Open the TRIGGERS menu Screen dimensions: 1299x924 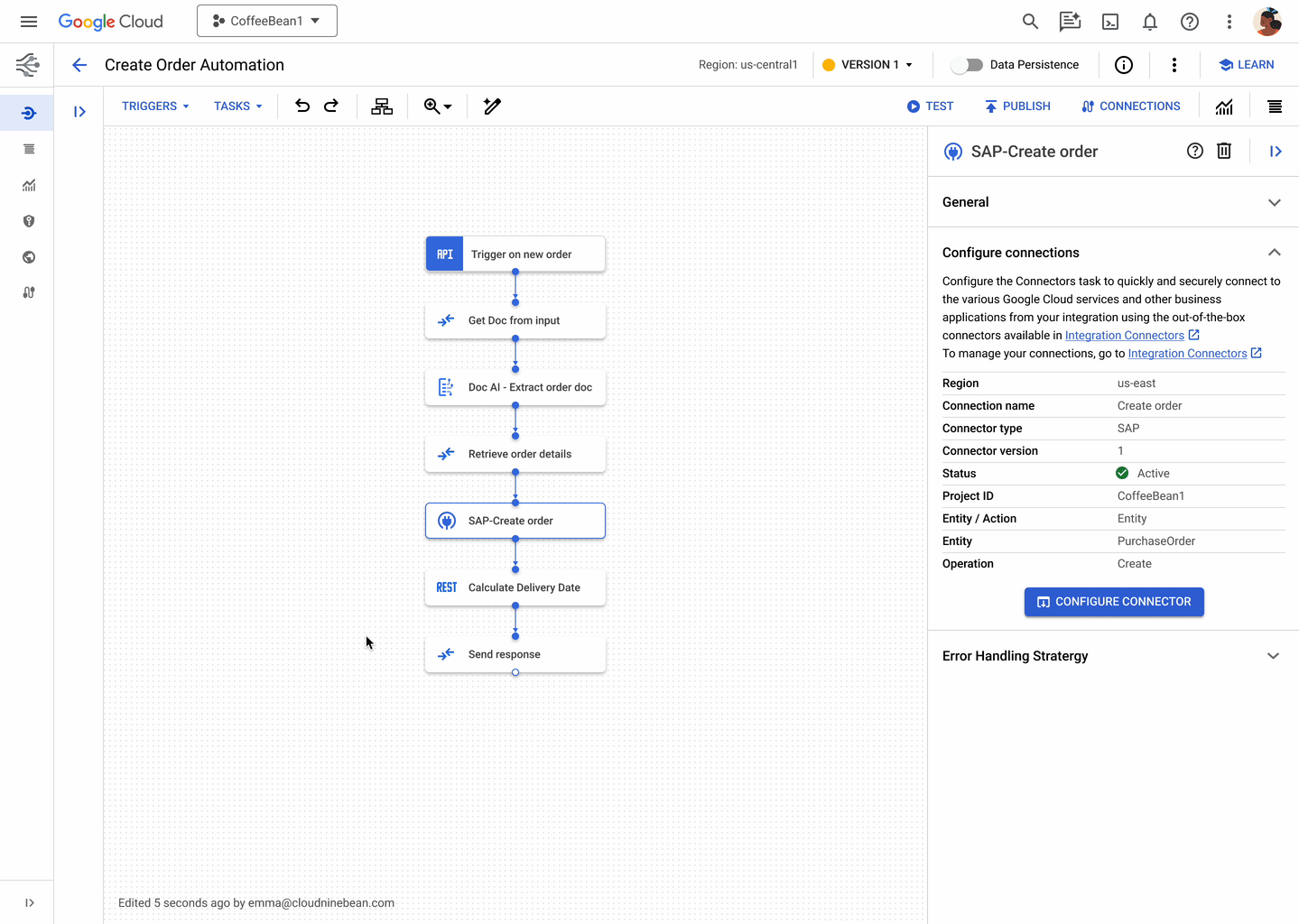(x=154, y=106)
